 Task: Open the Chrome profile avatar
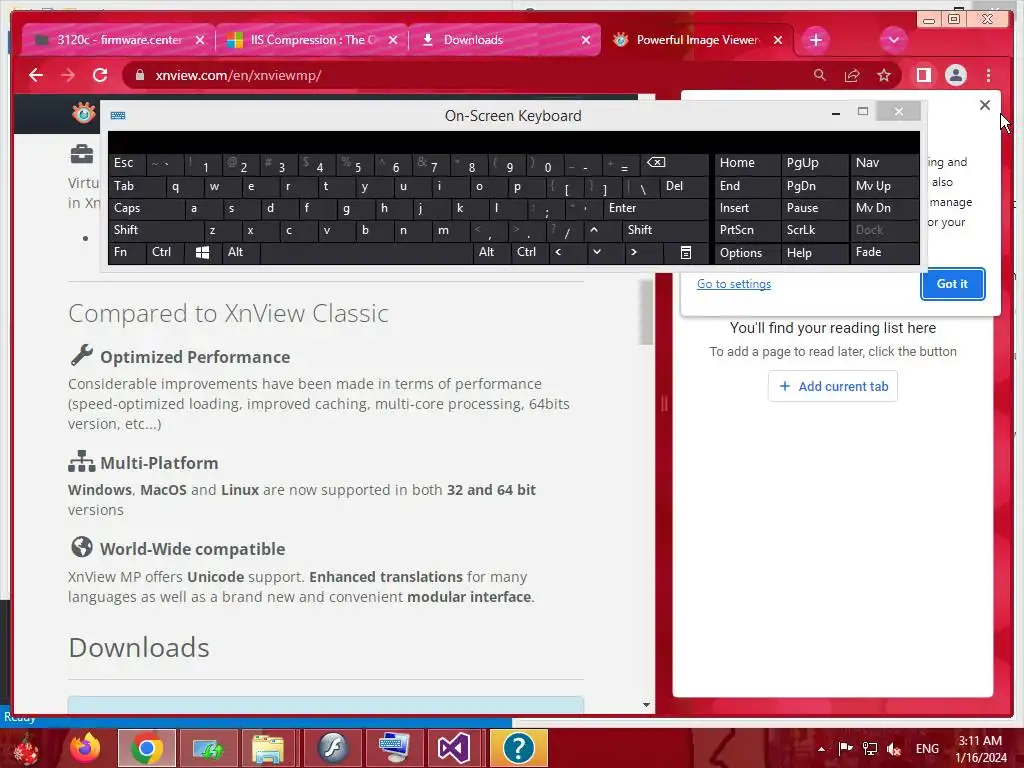pos(955,75)
